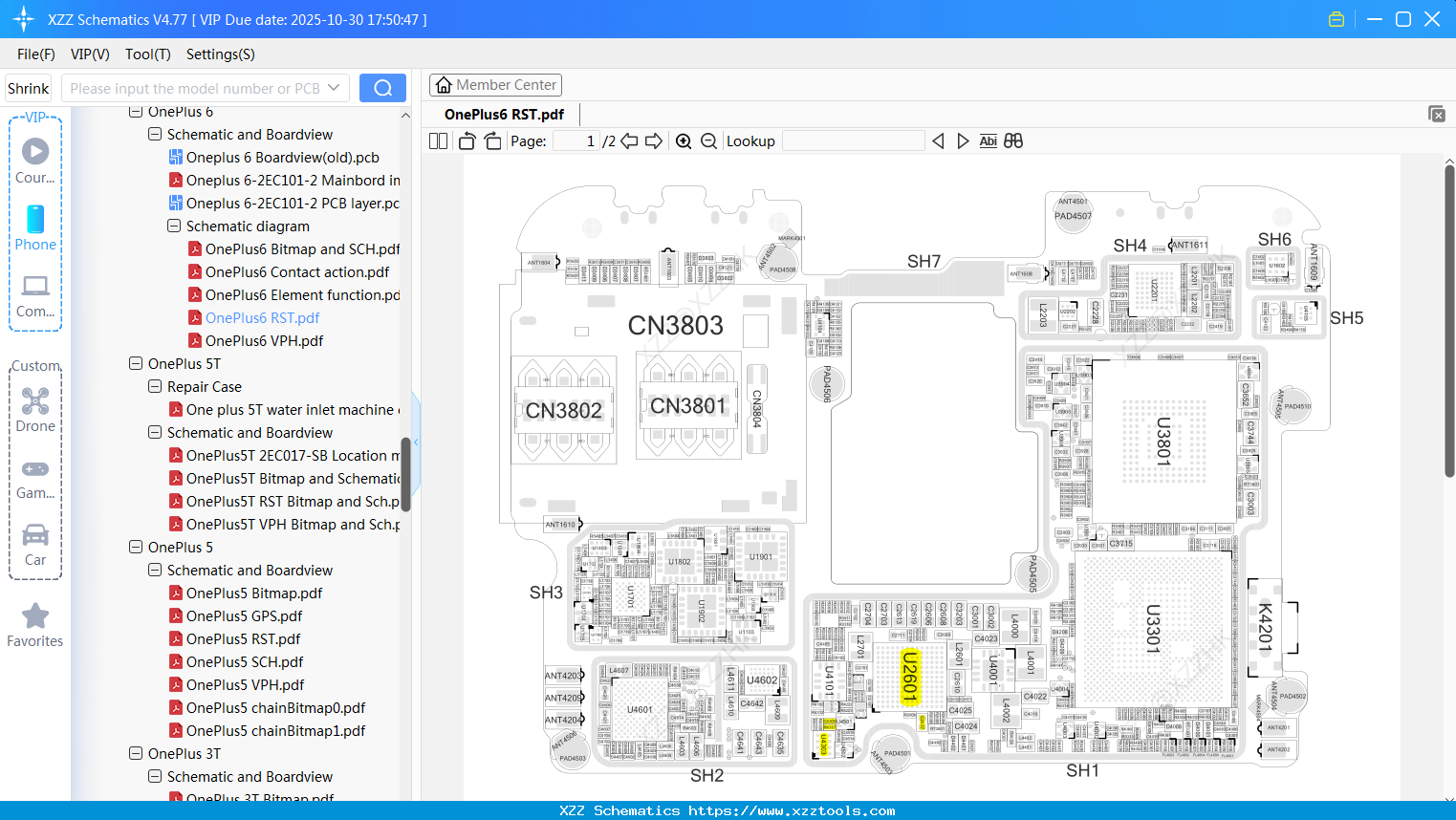
Task: Click the CN3803 connector label
Action: click(675, 326)
